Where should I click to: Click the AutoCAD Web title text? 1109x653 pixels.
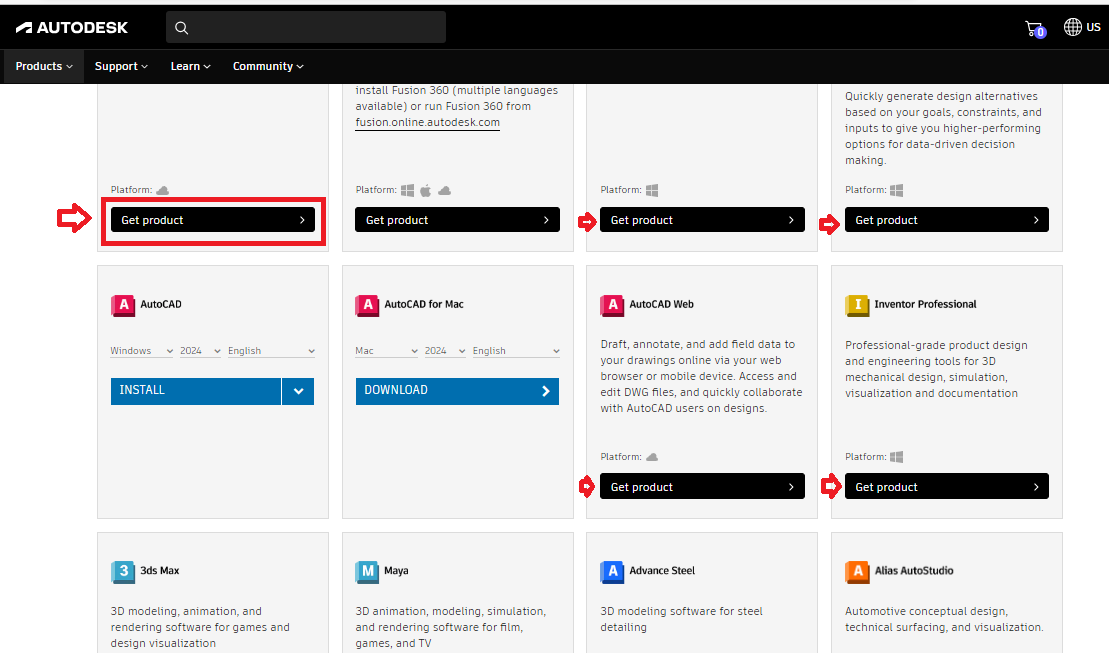pos(661,304)
